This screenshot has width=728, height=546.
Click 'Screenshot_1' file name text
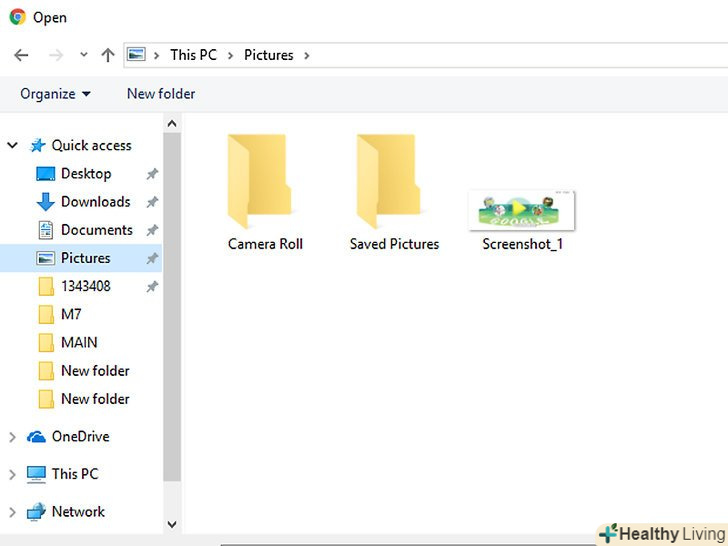coord(522,244)
